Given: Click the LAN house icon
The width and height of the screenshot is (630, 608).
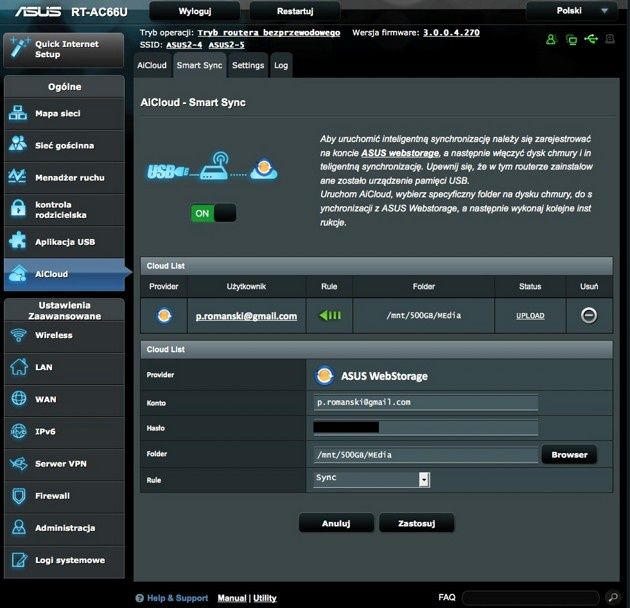Looking at the screenshot, I should pyautogui.click(x=18, y=366).
